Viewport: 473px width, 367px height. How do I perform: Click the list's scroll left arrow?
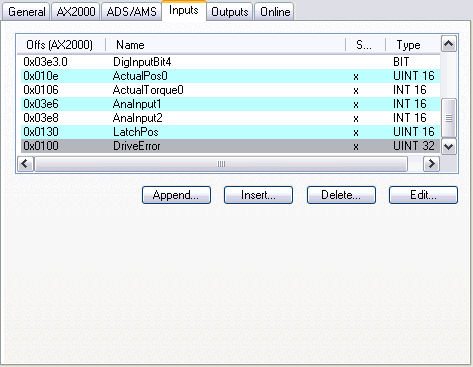pos(25,164)
